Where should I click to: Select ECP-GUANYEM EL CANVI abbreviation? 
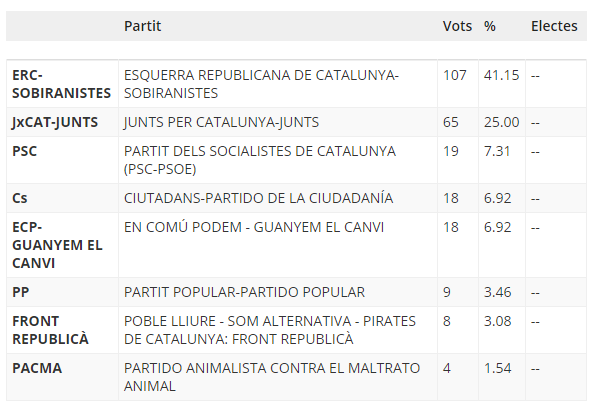click(x=57, y=245)
